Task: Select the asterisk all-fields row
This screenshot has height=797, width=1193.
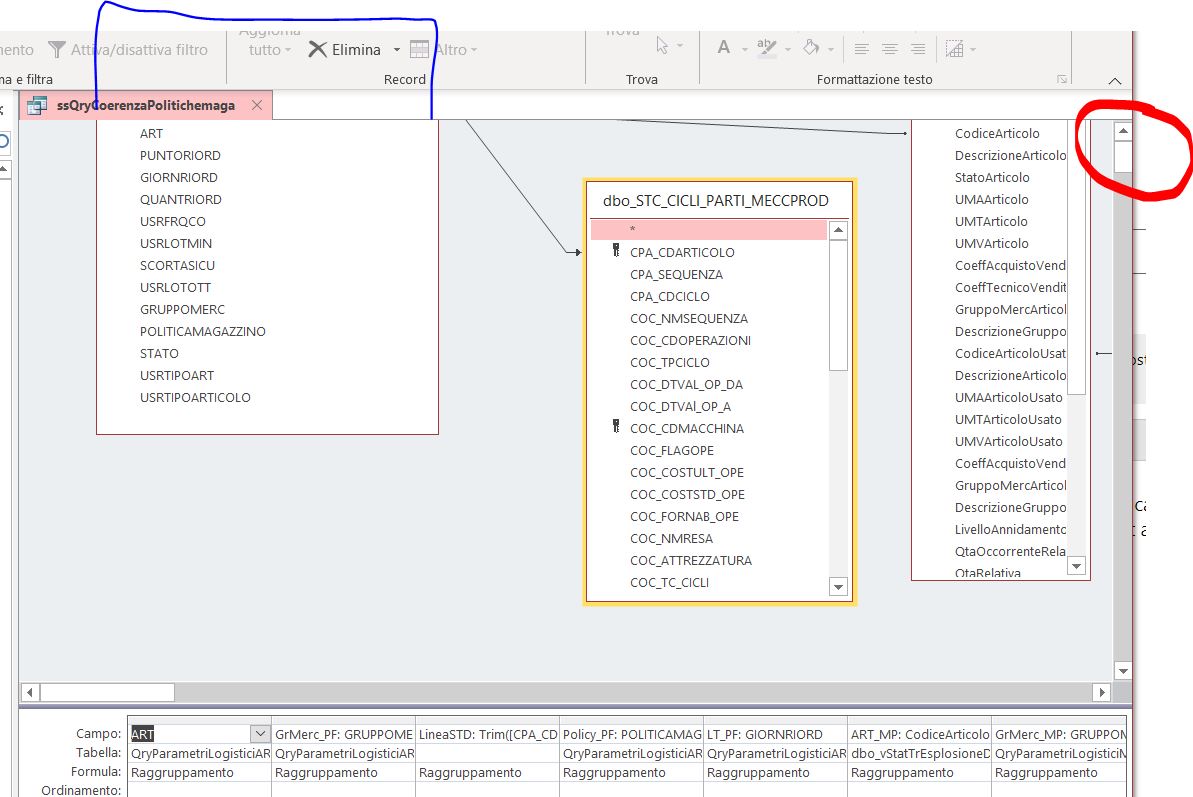Action: [x=708, y=230]
